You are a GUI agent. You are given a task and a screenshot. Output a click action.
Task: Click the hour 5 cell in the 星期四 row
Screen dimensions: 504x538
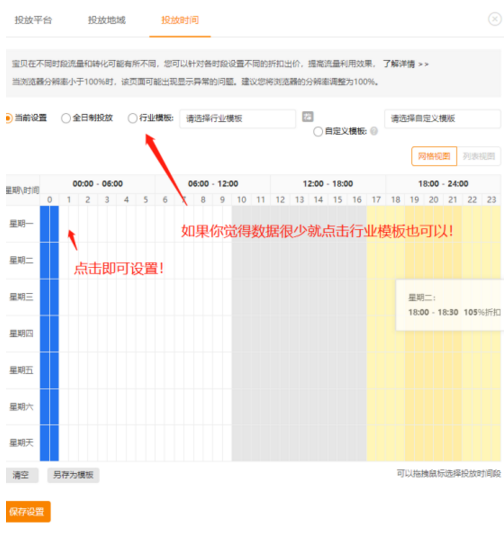coord(146,334)
